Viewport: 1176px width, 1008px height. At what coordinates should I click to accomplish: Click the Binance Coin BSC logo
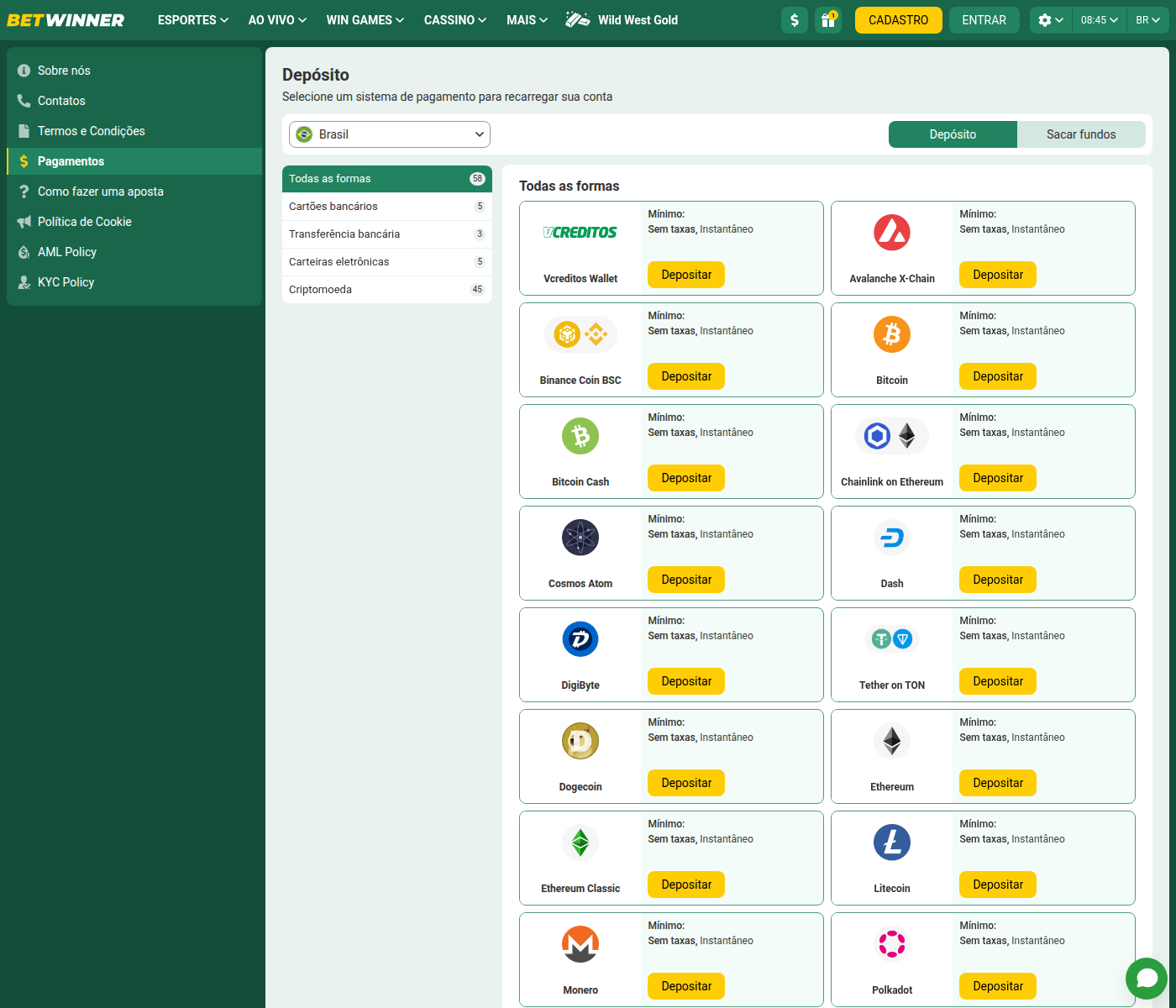580,334
